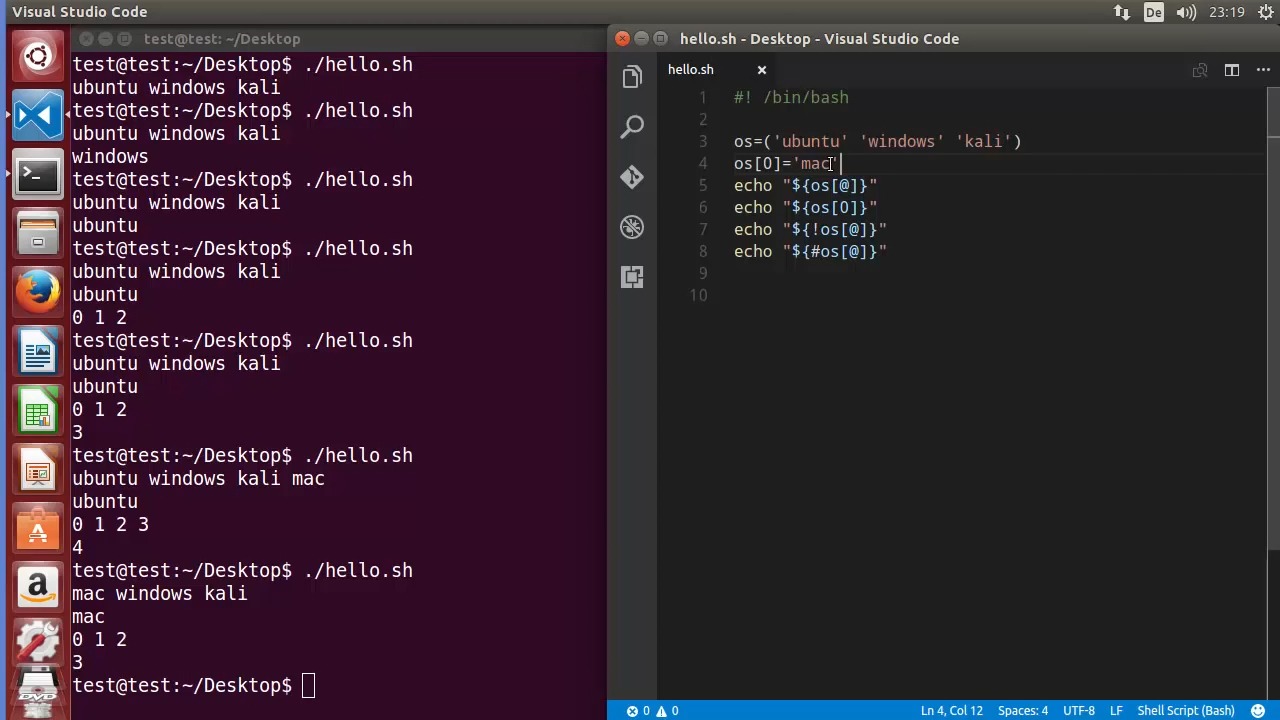Click line os[0]='mac' in editor
The image size is (1280, 720).
pyautogui.click(x=788, y=164)
